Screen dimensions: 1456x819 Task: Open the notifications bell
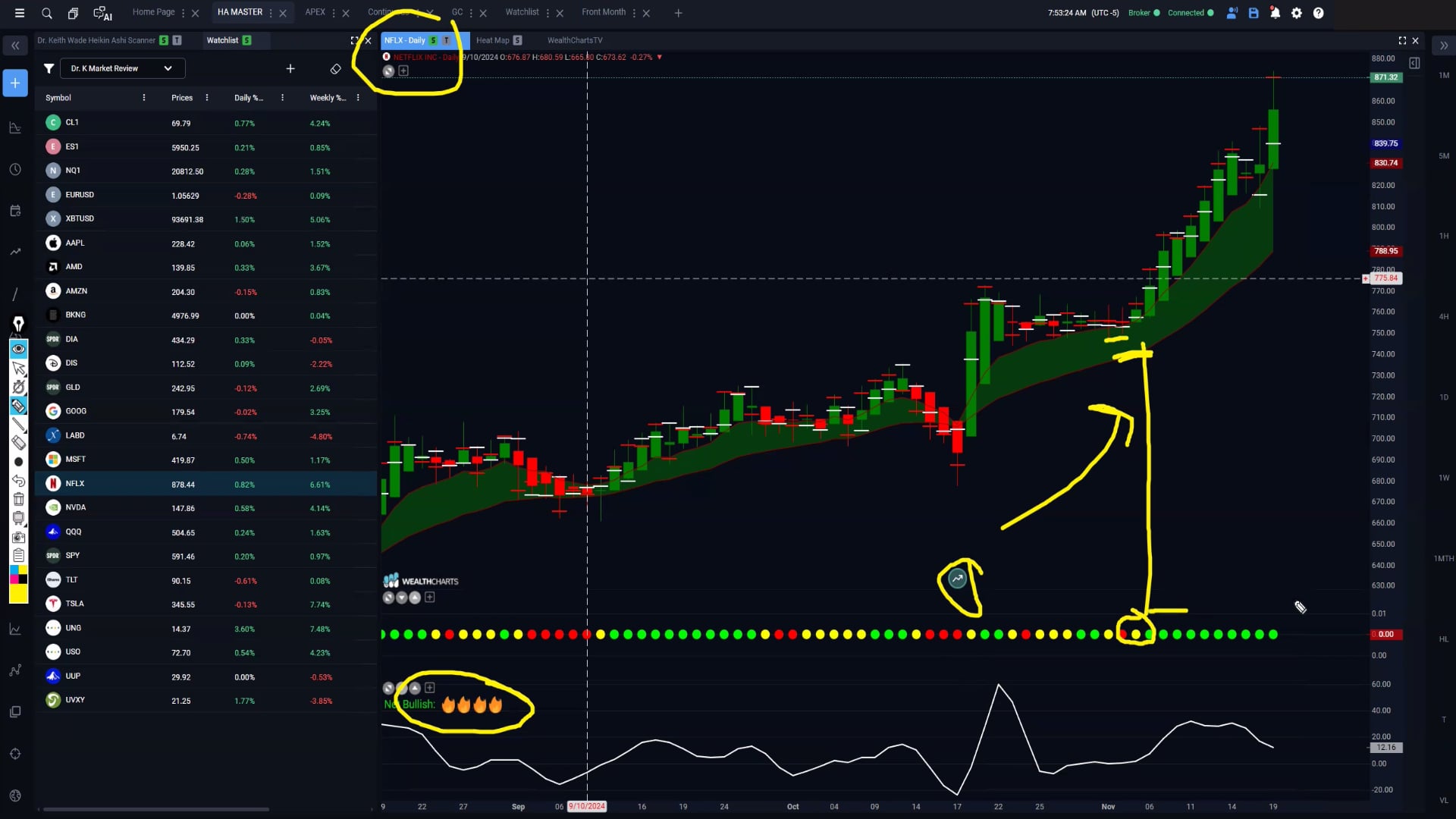(1275, 13)
